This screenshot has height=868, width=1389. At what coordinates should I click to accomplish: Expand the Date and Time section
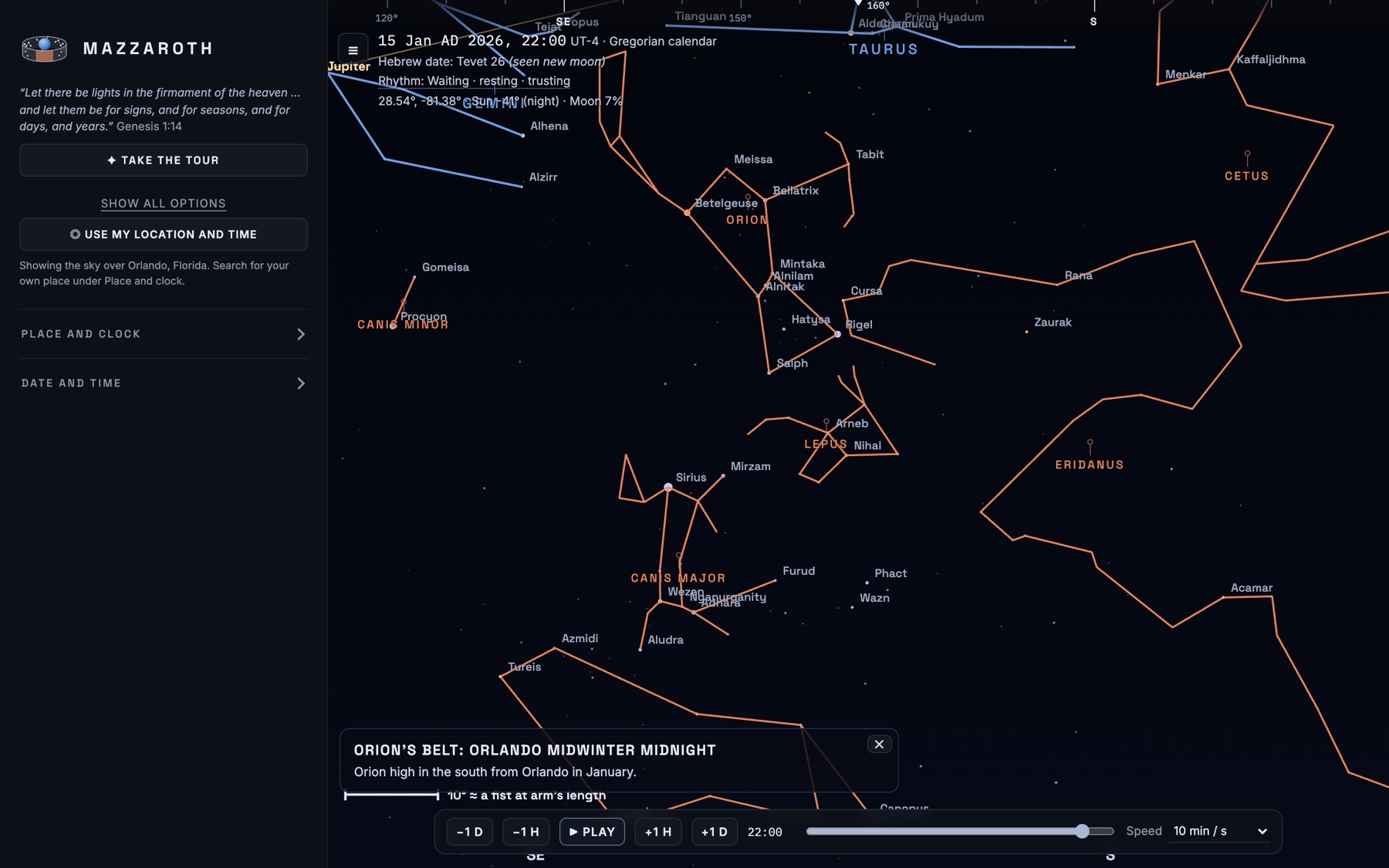pyautogui.click(x=164, y=383)
